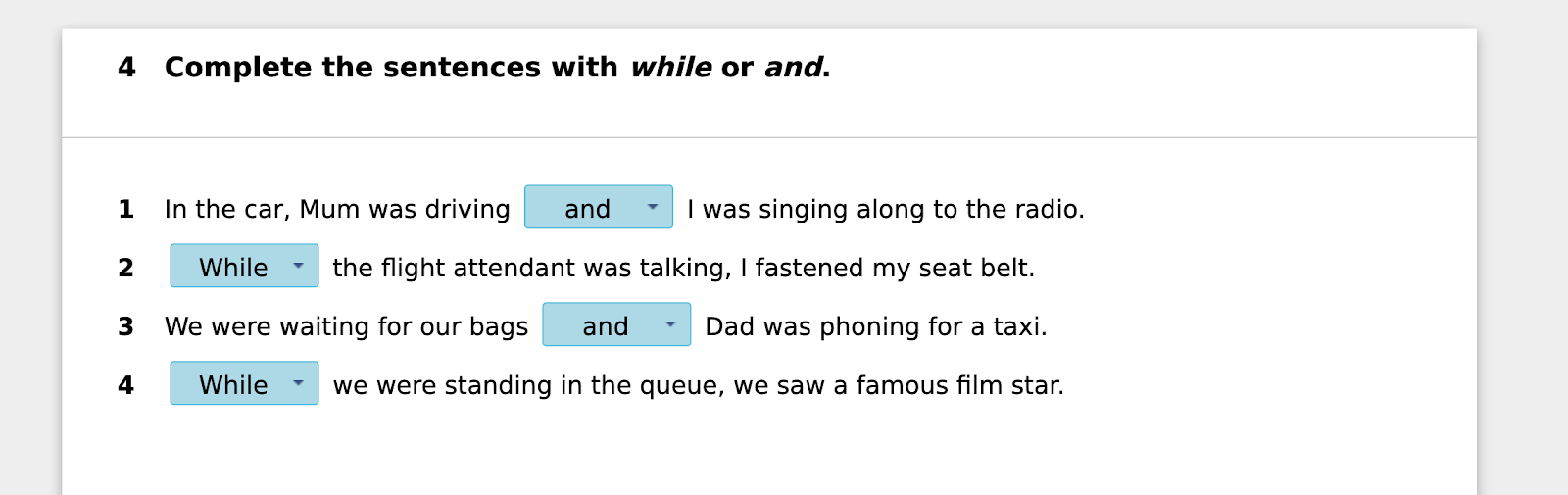Click the bold list number 1
The image size is (1568, 495).
tap(126, 209)
